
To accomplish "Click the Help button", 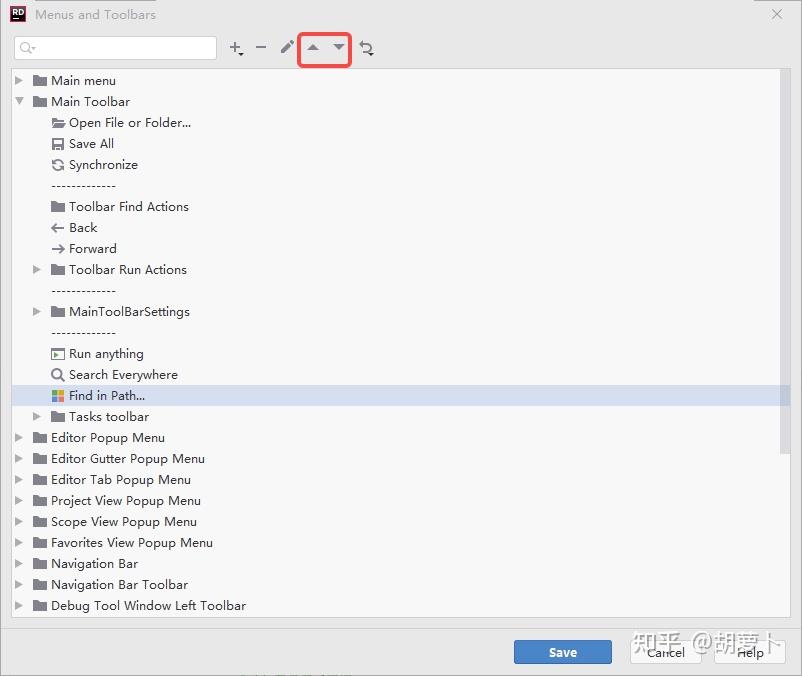I will point(750,651).
